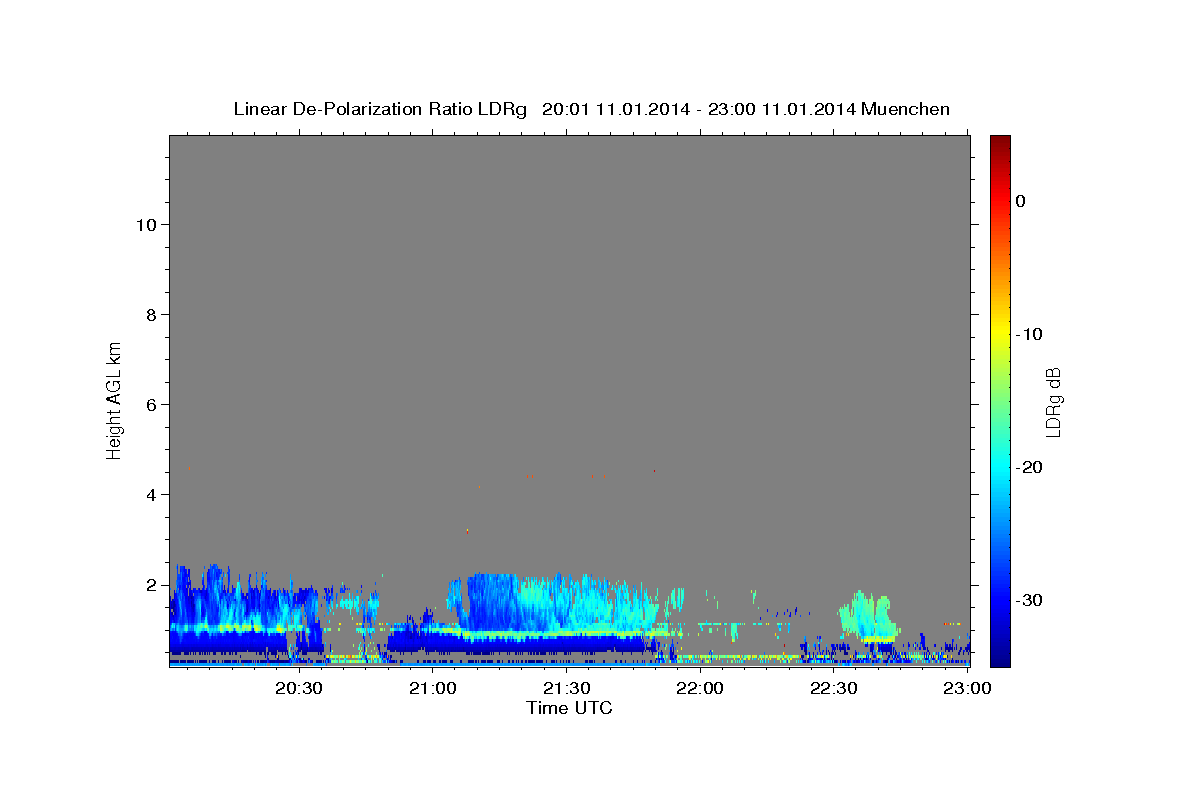Image resolution: width=1200 pixels, height=800 pixels.
Task: Click the '-10' colorbar tick label
Action: tap(1029, 334)
